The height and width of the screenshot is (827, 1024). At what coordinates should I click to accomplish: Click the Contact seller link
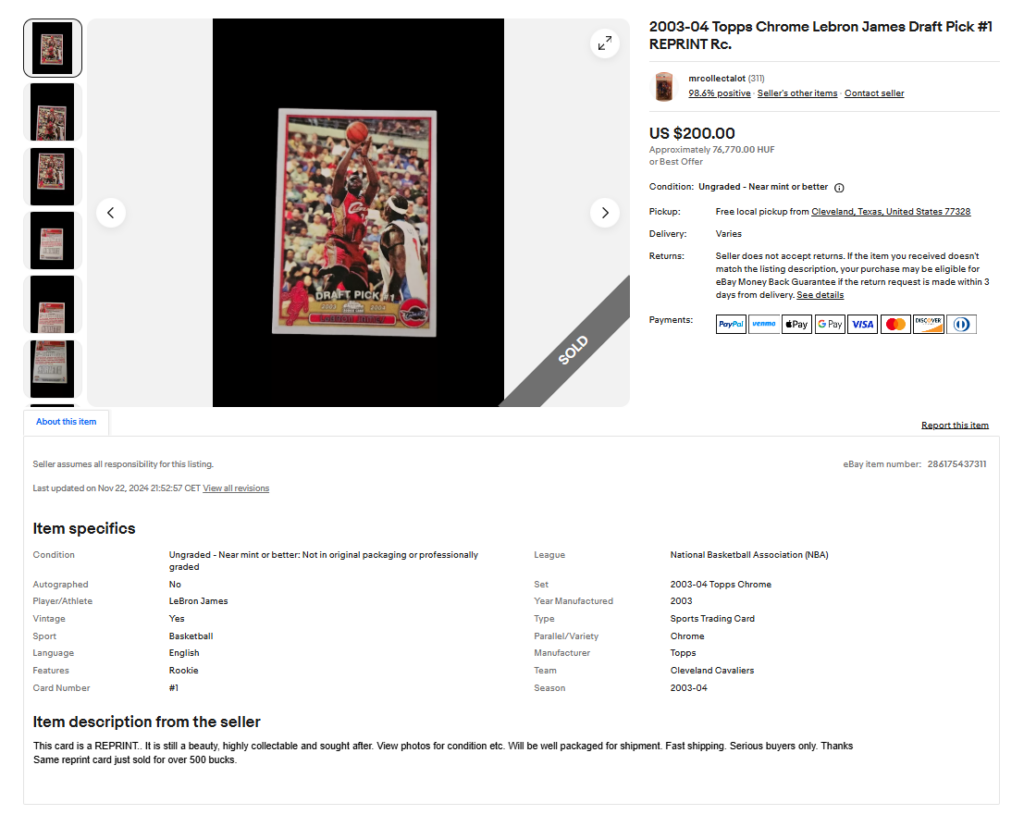(874, 93)
